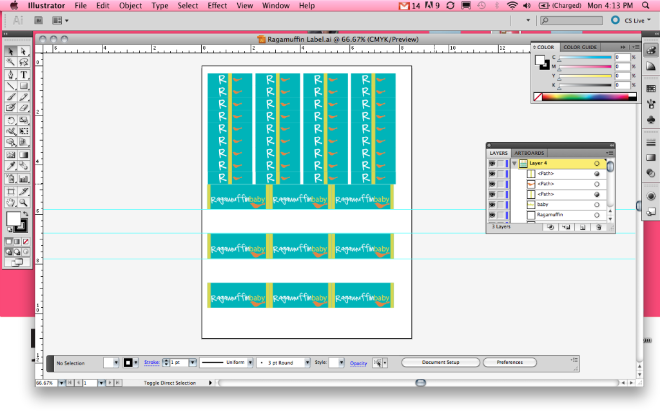Select the Free Transform tool
The image size is (660, 413).
(24, 131)
